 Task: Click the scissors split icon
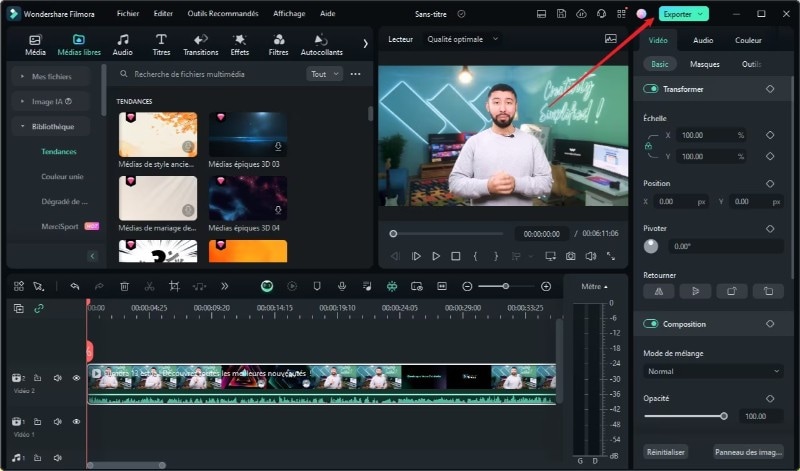point(149,286)
